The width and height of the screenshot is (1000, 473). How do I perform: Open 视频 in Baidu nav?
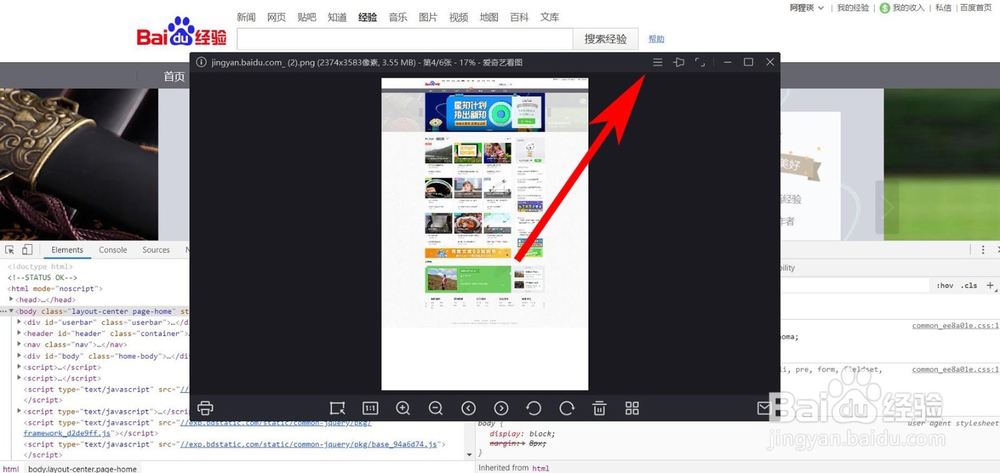(459, 17)
